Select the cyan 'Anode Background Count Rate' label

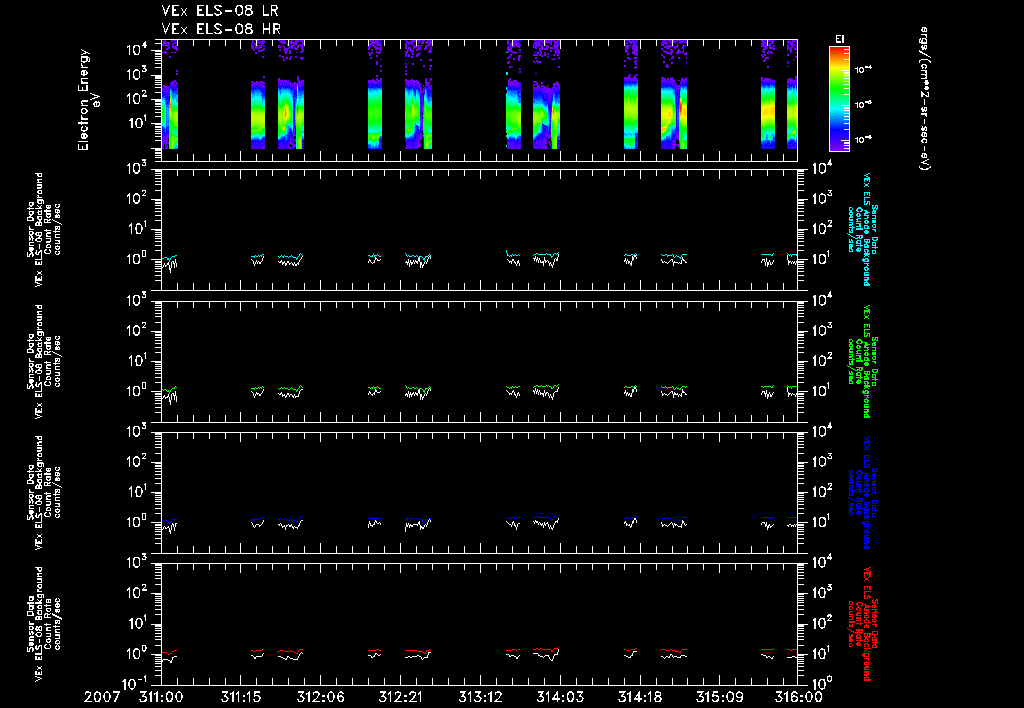pyautogui.click(x=863, y=229)
